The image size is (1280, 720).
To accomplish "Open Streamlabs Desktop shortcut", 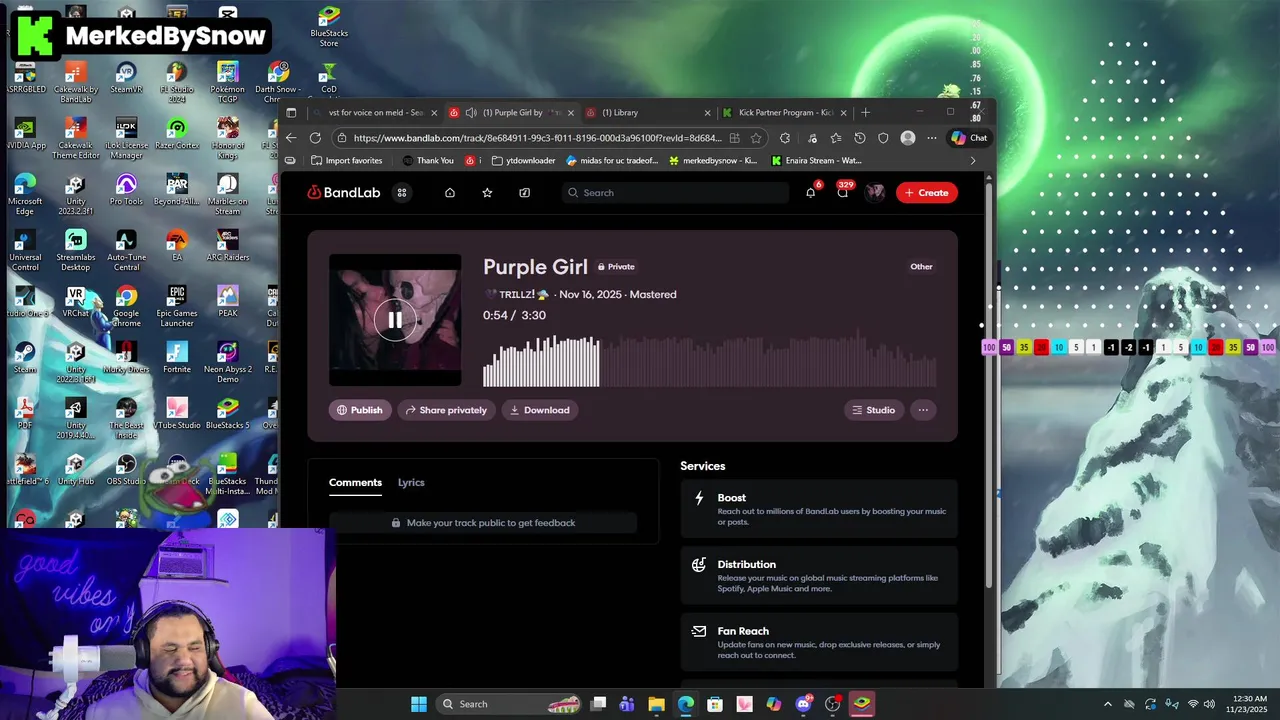I will [x=76, y=251].
